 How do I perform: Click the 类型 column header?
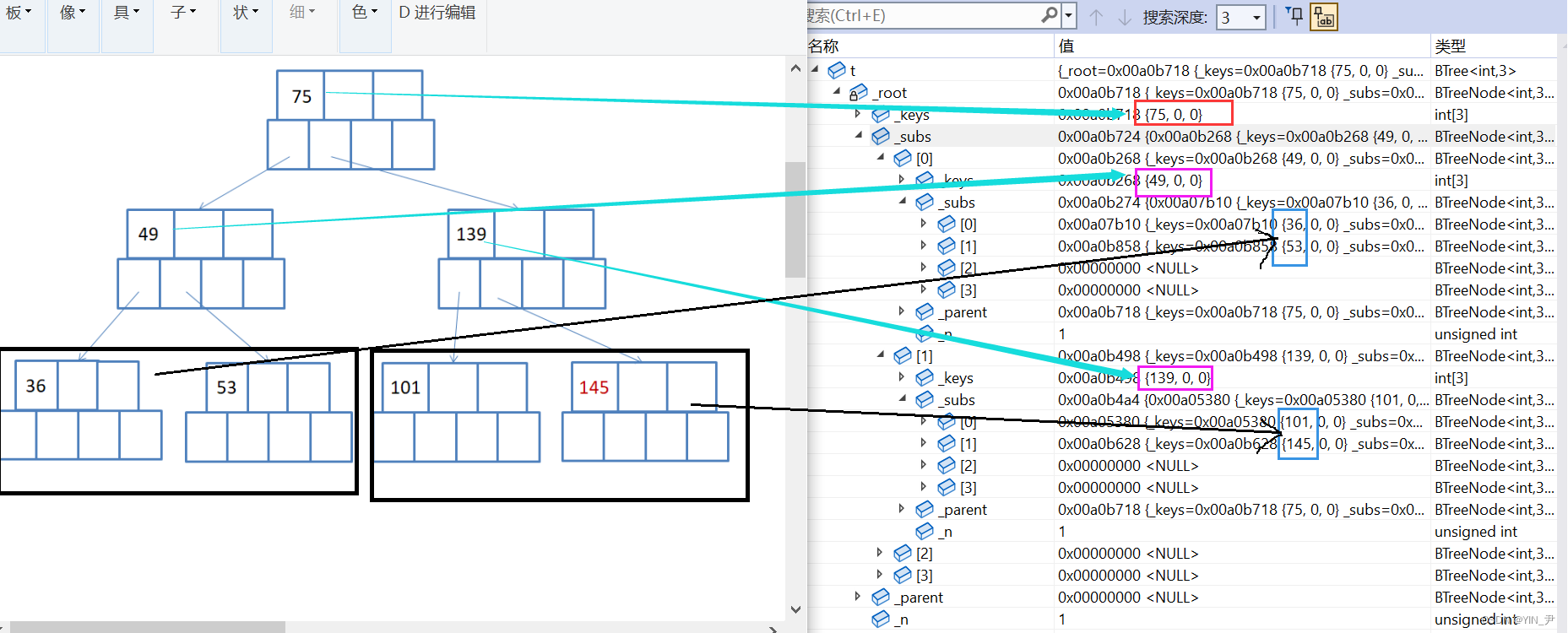pyautogui.click(x=1495, y=46)
